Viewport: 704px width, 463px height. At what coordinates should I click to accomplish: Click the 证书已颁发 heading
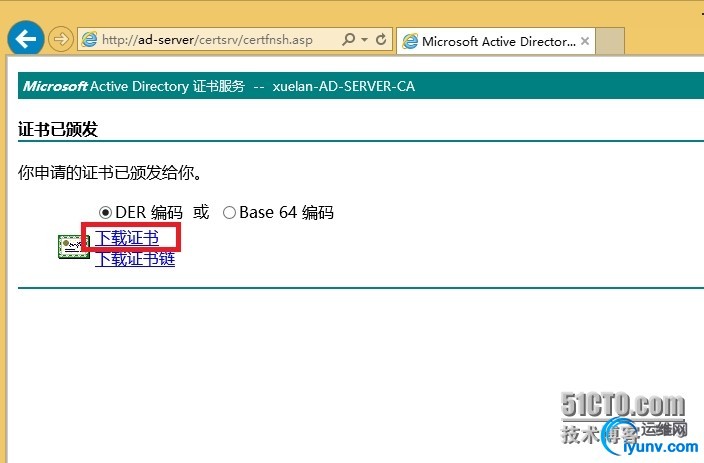click(x=58, y=129)
